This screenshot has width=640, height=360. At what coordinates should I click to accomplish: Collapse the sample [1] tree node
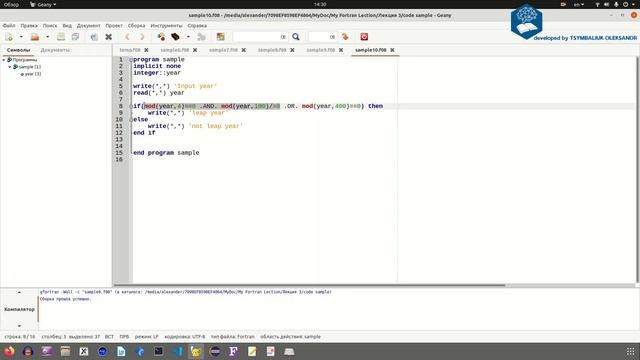point(10,67)
